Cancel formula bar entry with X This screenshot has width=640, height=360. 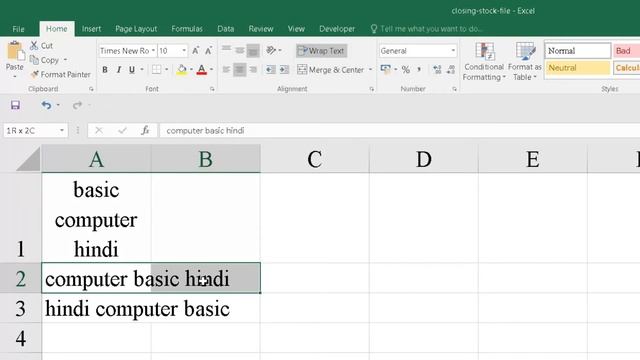(99, 131)
